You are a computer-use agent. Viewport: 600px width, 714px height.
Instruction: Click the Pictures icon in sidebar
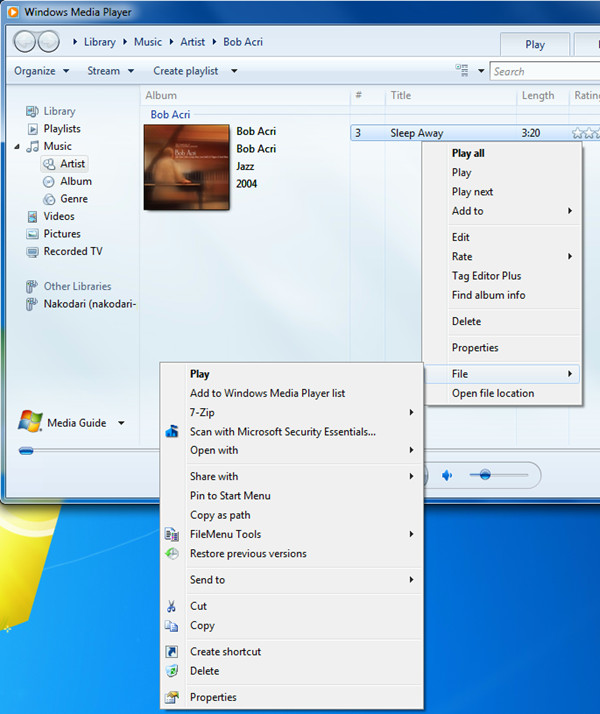32,234
